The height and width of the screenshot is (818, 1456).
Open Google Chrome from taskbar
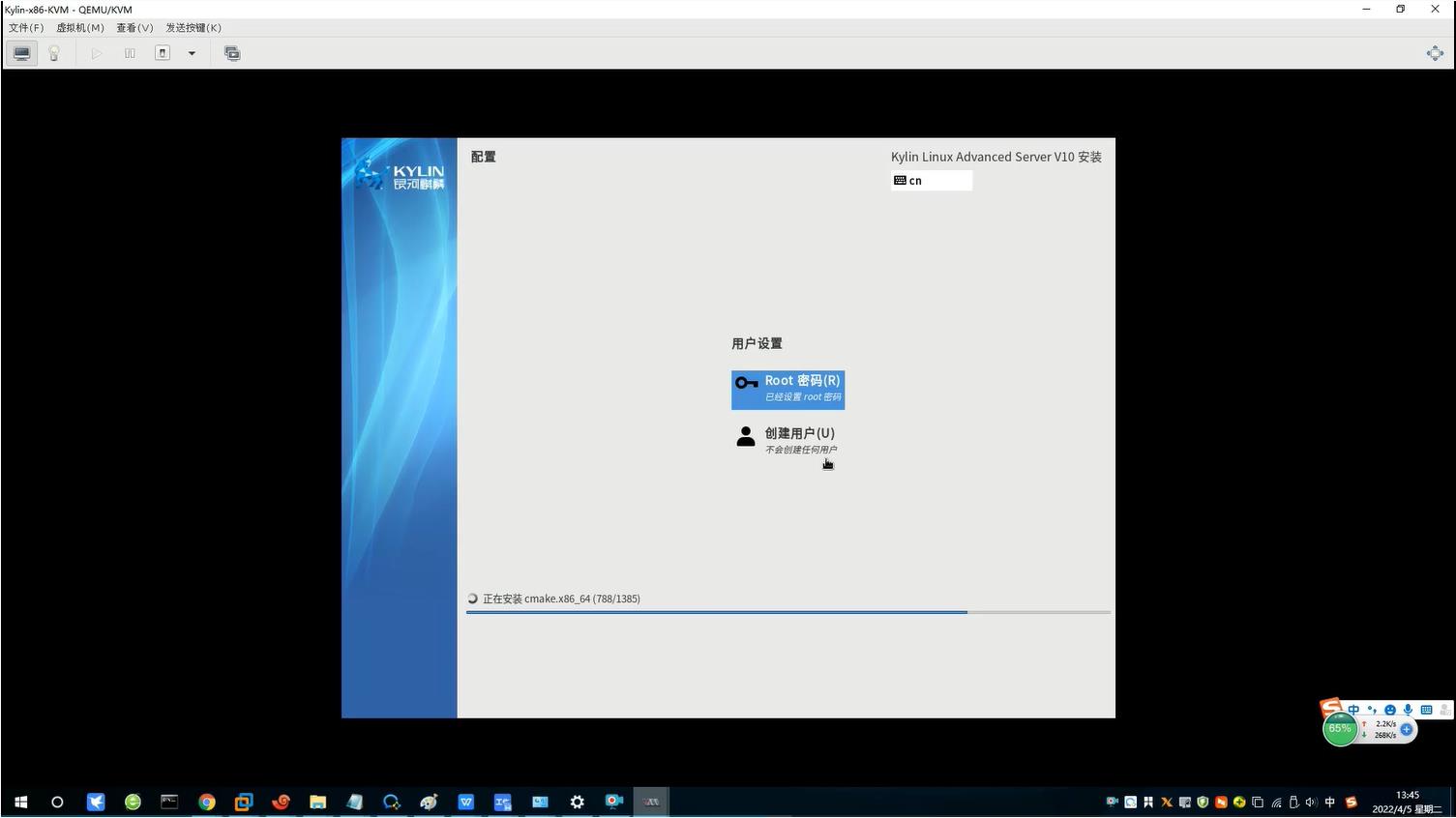point(206,802)
